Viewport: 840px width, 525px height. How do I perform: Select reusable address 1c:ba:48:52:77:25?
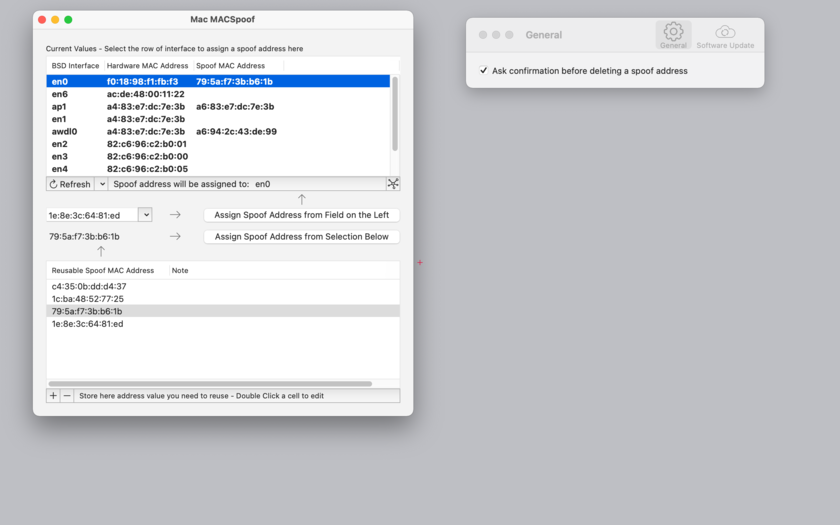pyautogui.click(x=223, y=298)
